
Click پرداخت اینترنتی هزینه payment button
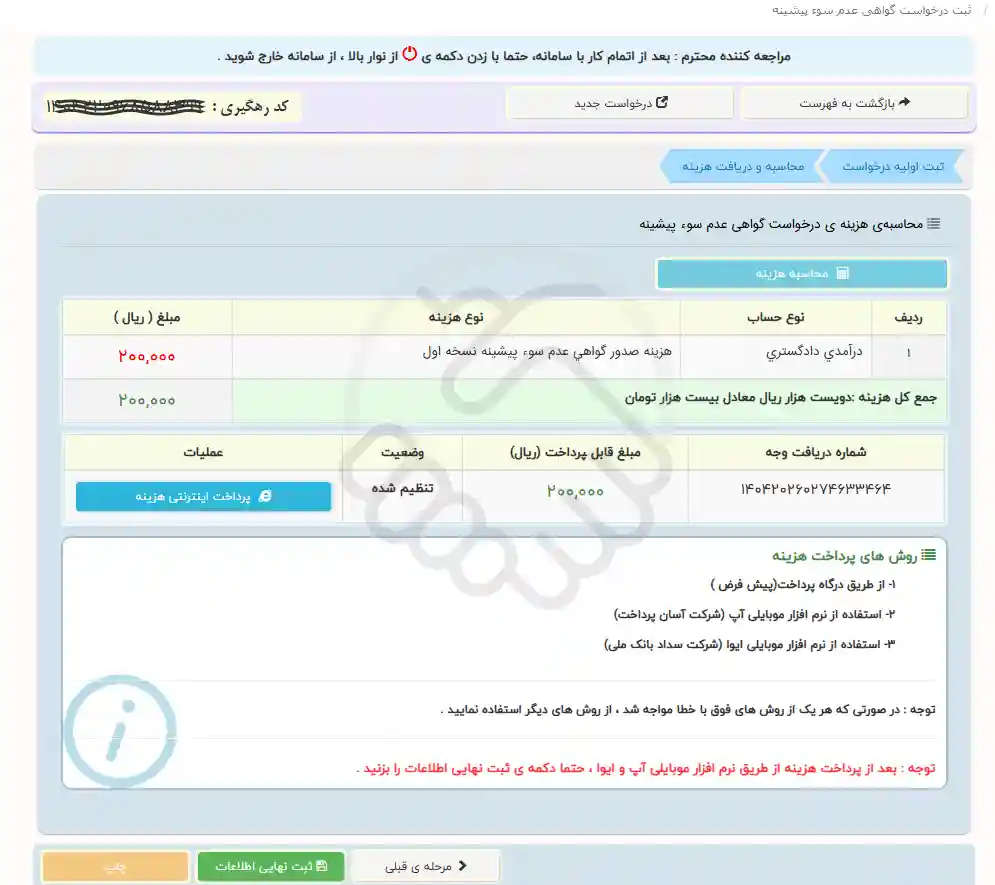coord(203,496)
